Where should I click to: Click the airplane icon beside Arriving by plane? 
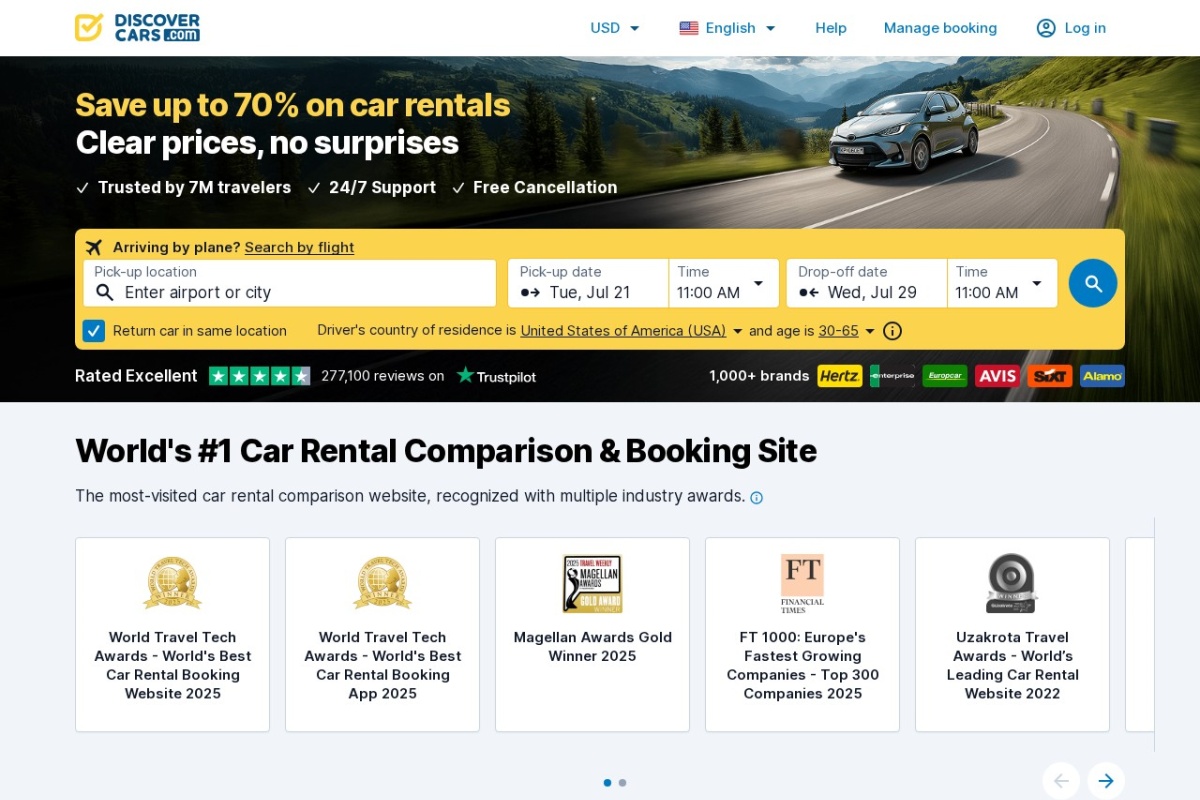pyautogui.click(x=95, y=247)
